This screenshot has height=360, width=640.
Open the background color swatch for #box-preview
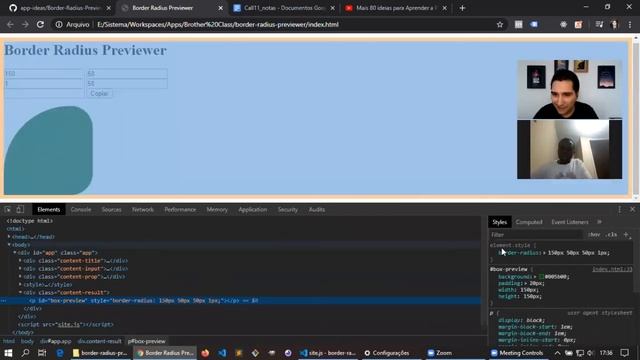coord(542,277)
